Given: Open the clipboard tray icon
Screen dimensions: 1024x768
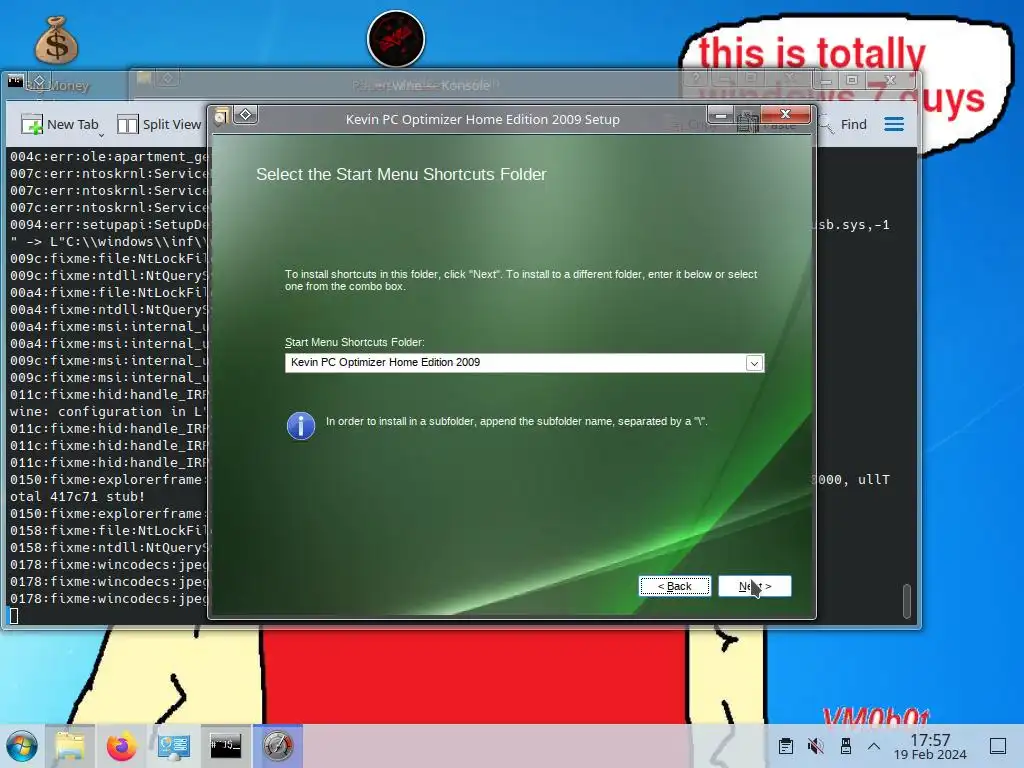Looking at the screenshot, I should [786, 746].
